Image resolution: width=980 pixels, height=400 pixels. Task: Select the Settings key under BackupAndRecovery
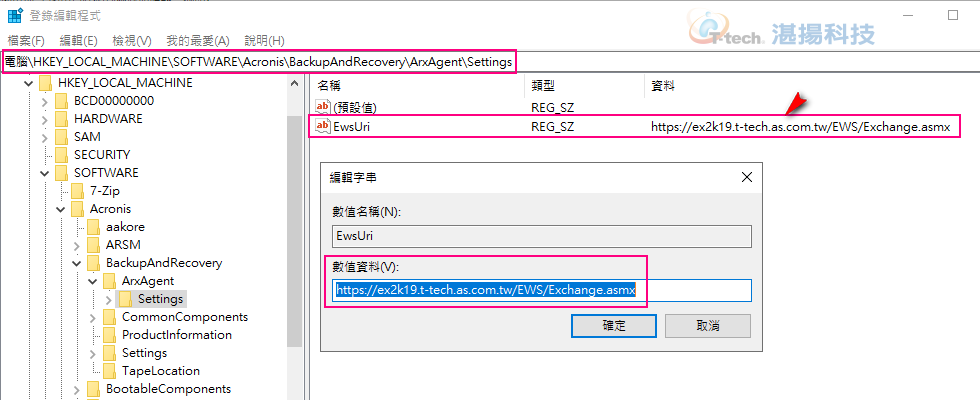coord(144,353)
